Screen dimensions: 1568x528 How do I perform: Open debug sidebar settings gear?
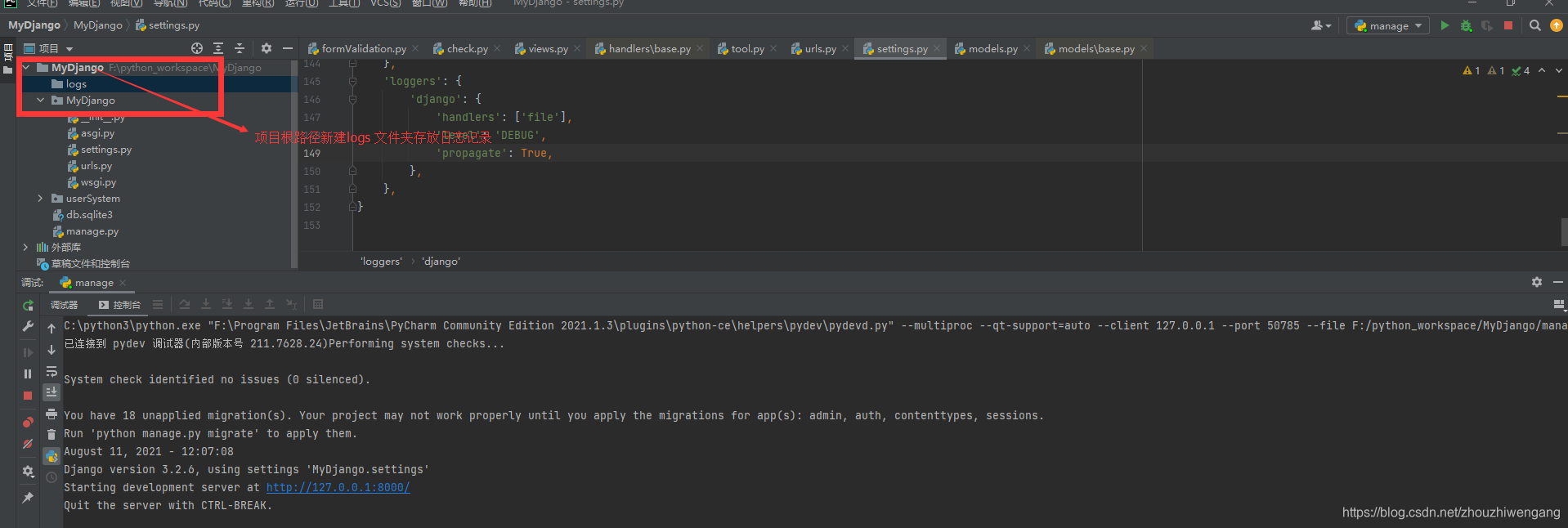point(28,472)
